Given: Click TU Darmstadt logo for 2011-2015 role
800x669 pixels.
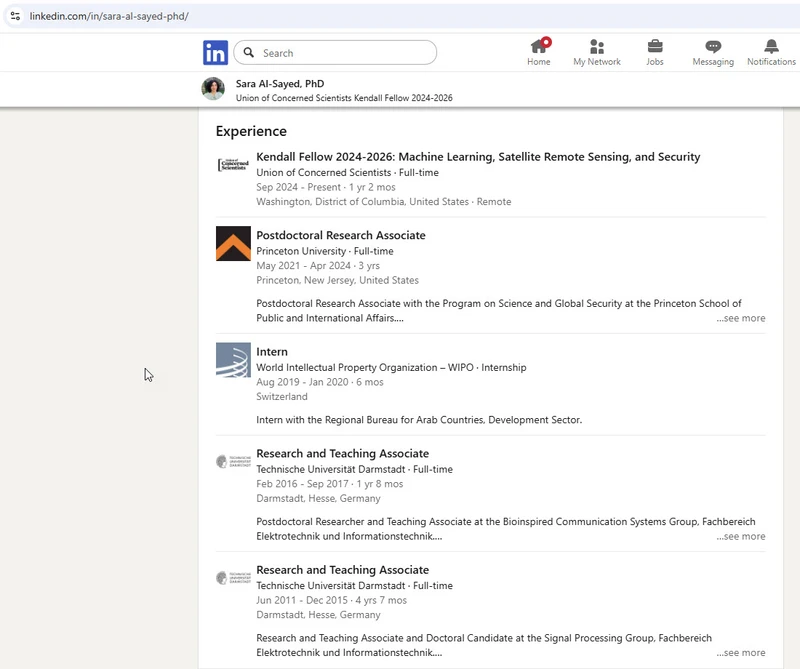Looking at the screenshot, I should coord(233,578).
